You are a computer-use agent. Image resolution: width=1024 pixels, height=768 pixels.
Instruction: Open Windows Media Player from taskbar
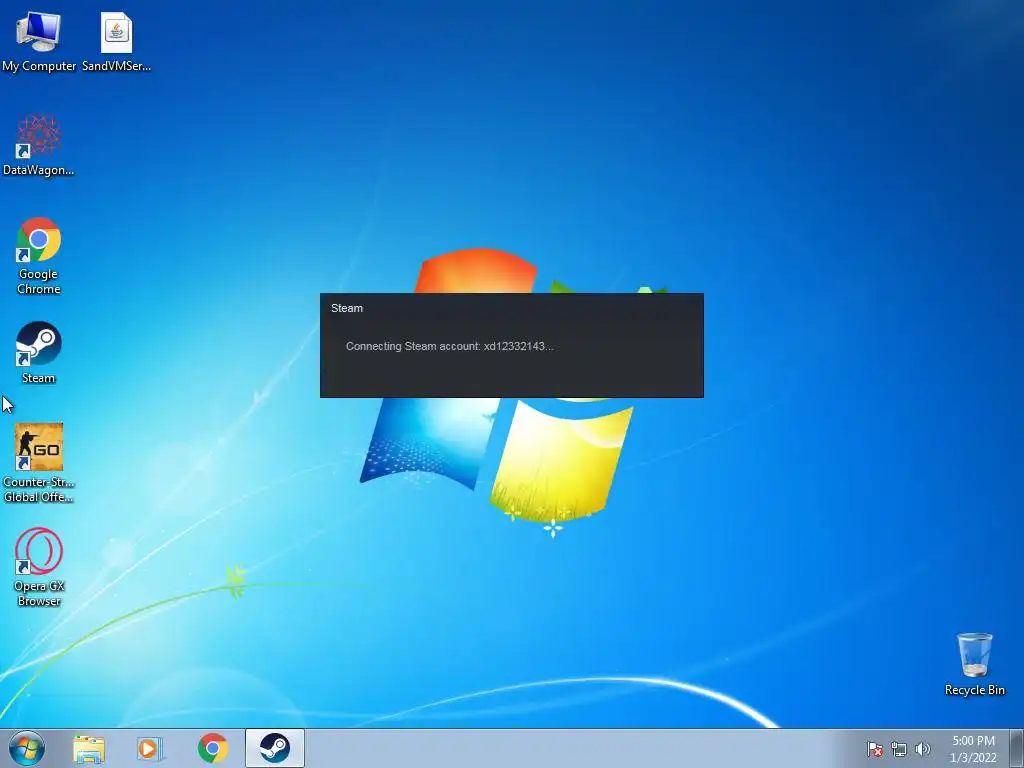pyautogui.click(x=150, y=748)
